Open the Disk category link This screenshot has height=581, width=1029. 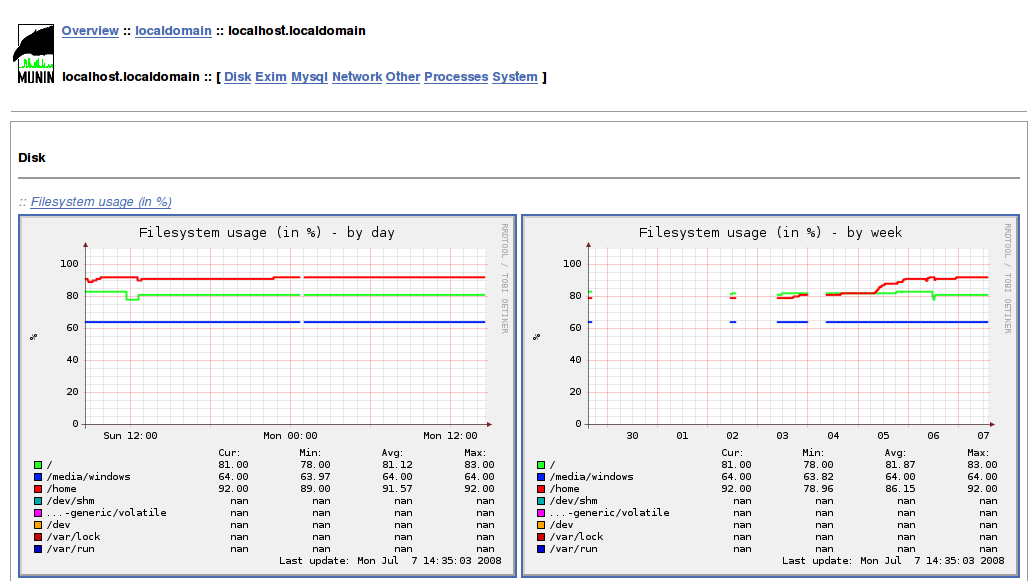[237, 77]
